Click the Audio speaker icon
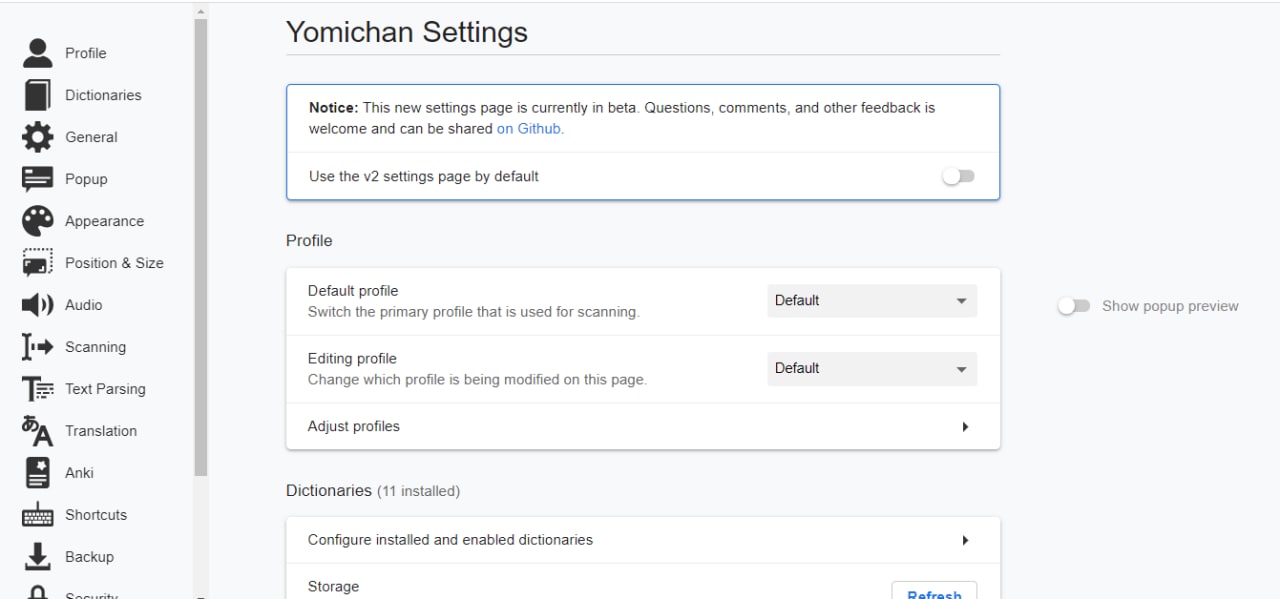The height and width of the screenshot is (599, 1280). (38, 305)
